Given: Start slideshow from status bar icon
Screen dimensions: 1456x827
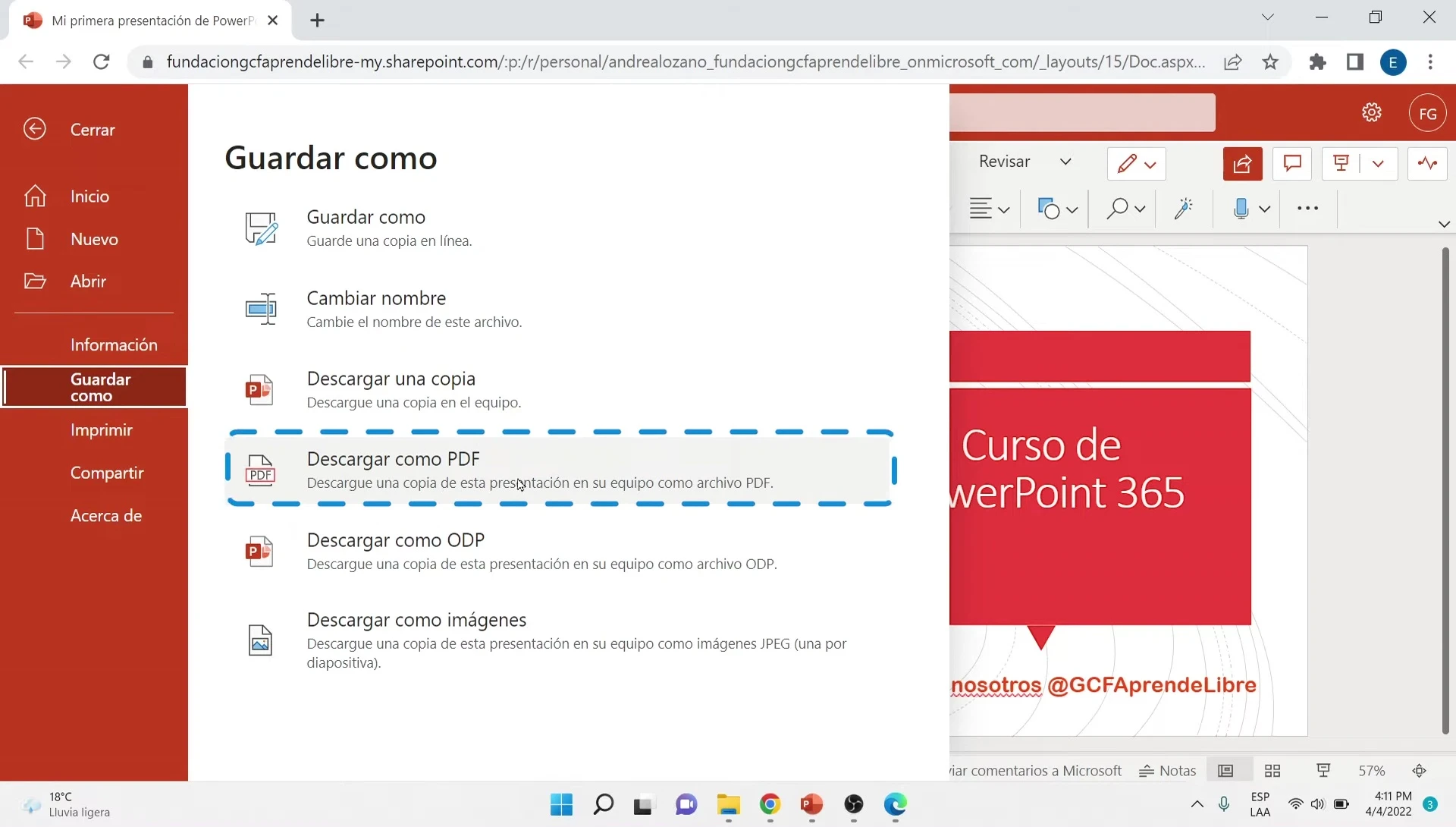Looking at the screenshot, I should point(1323,771).
